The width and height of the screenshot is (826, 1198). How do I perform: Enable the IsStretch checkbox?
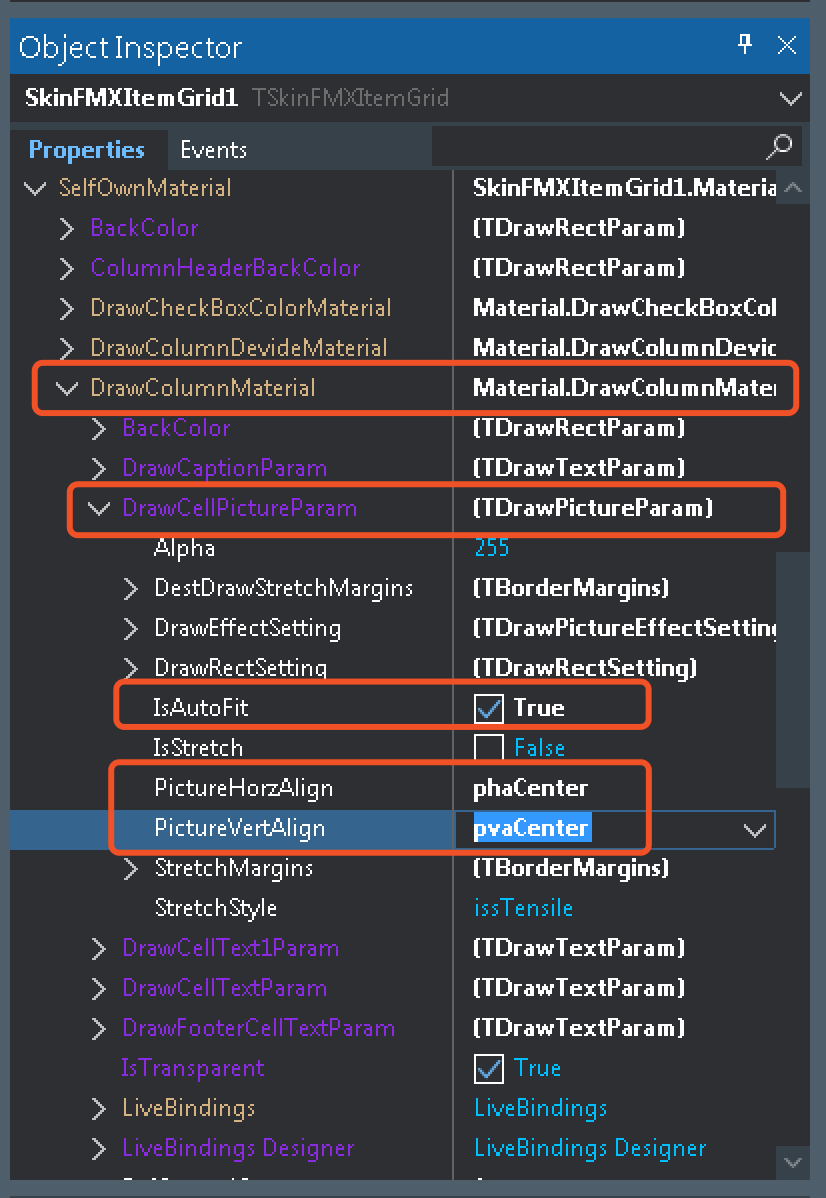click(489, 748)
